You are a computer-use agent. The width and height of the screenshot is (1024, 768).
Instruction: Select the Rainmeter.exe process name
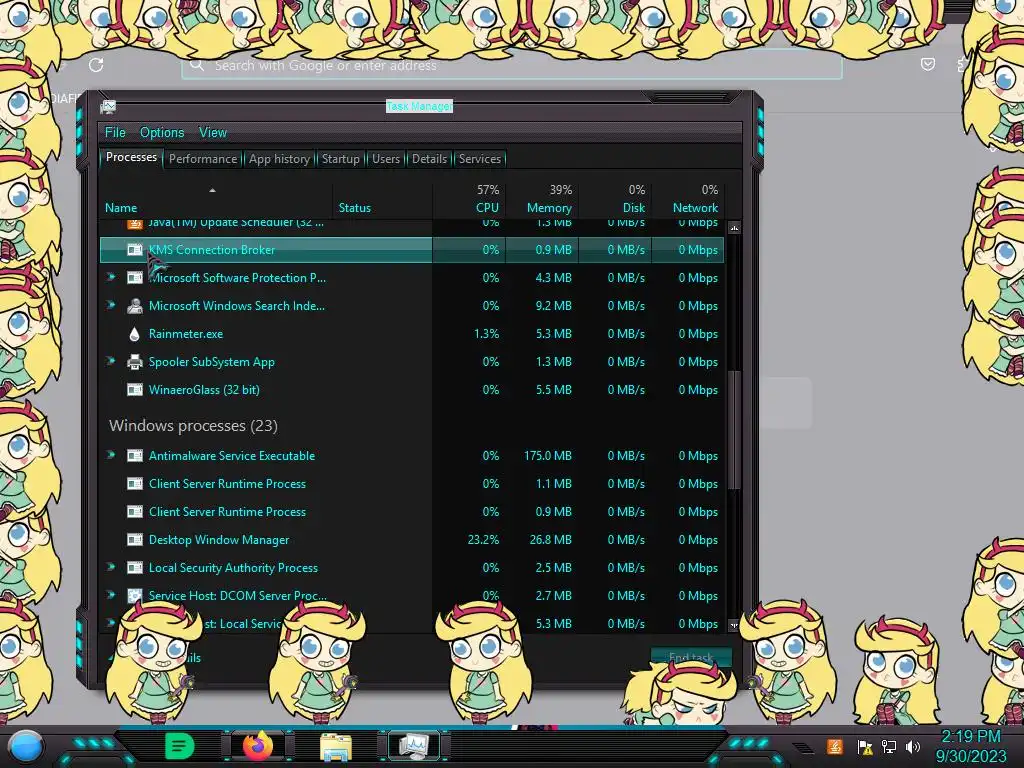click(185, 334)
